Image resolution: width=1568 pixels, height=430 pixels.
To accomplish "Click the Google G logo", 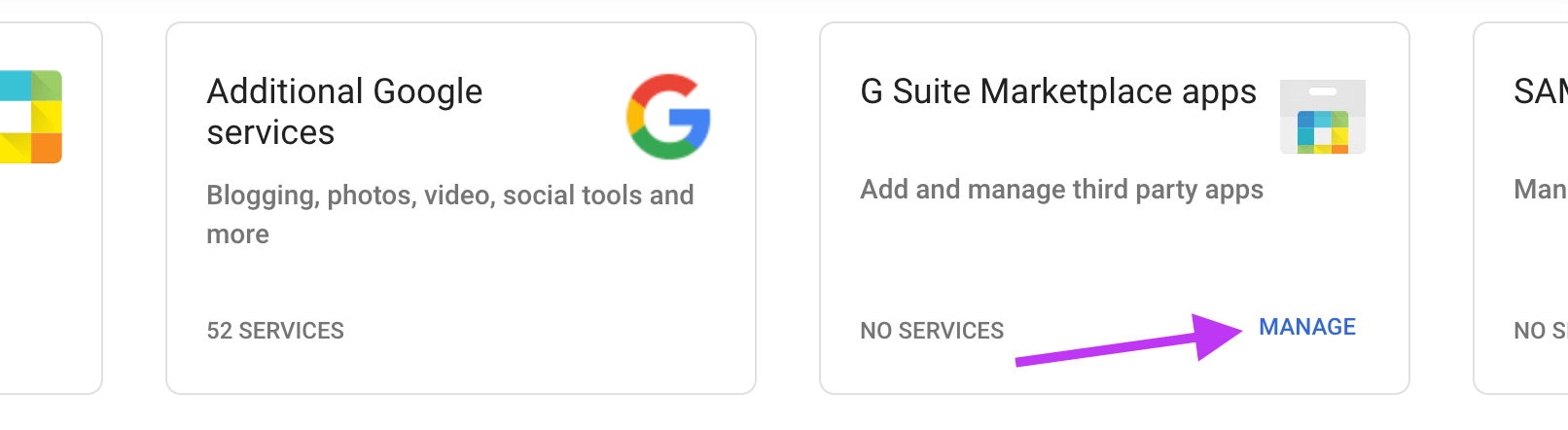I will [x=668, y=117].
